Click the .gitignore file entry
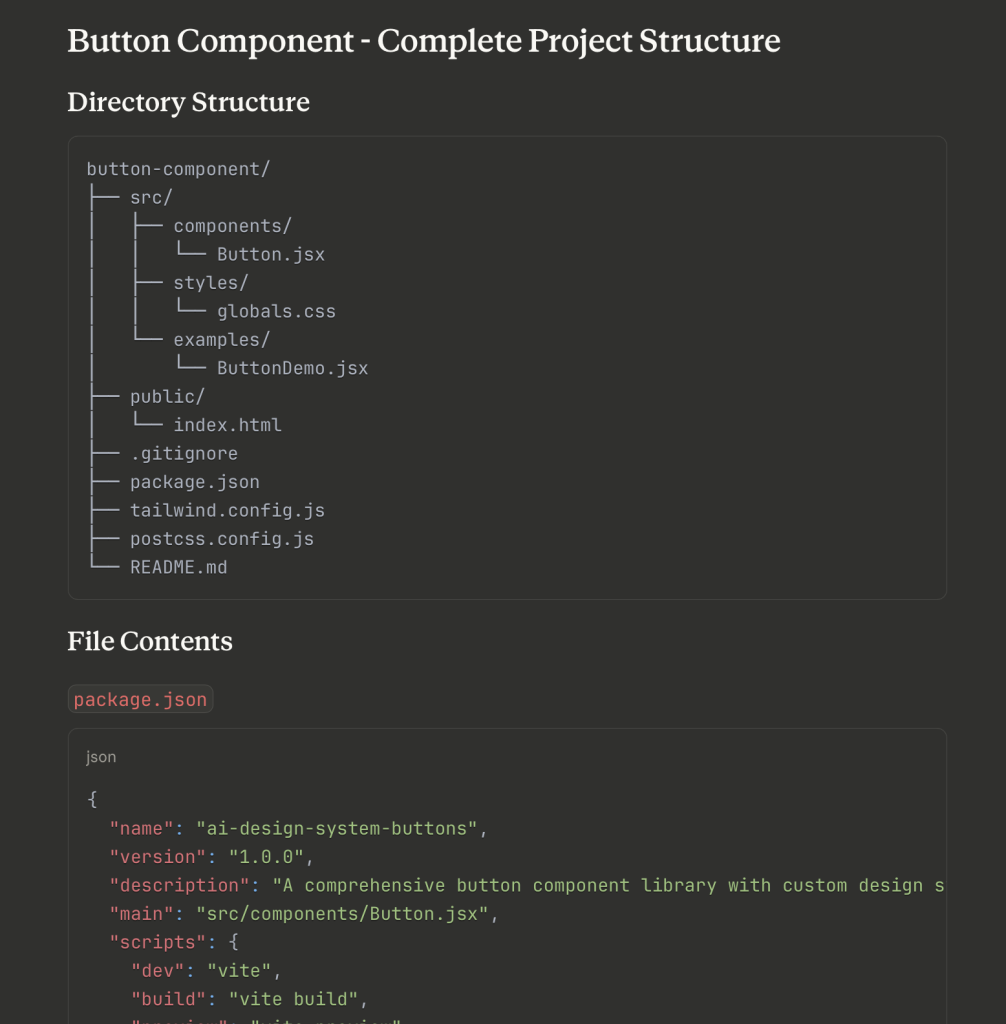Image resolution: width=1006 pixels, height=1024 pixels. point(183,454)
